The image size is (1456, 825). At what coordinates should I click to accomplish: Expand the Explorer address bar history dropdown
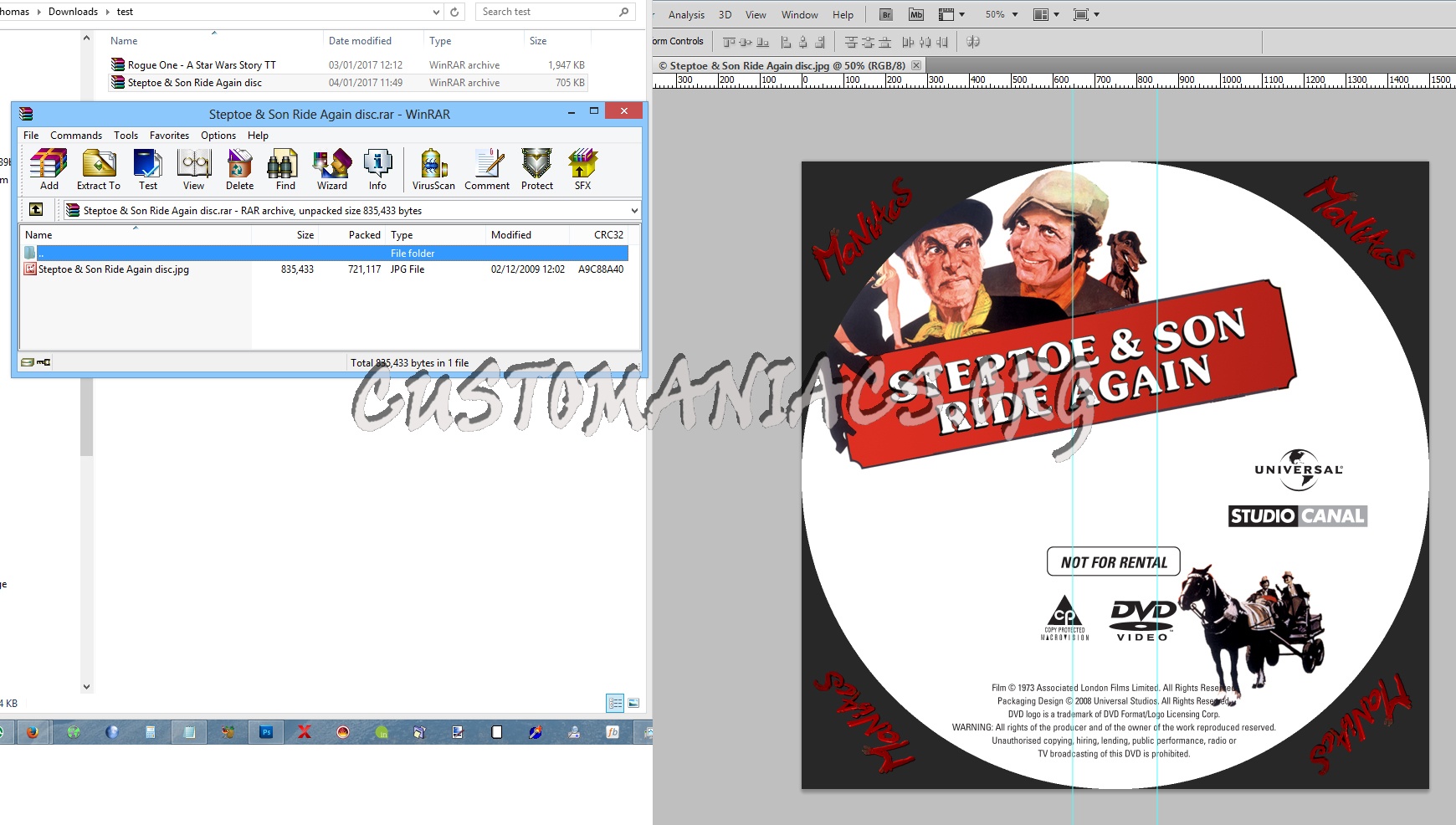pyautogui.click(x=436, y=12)
